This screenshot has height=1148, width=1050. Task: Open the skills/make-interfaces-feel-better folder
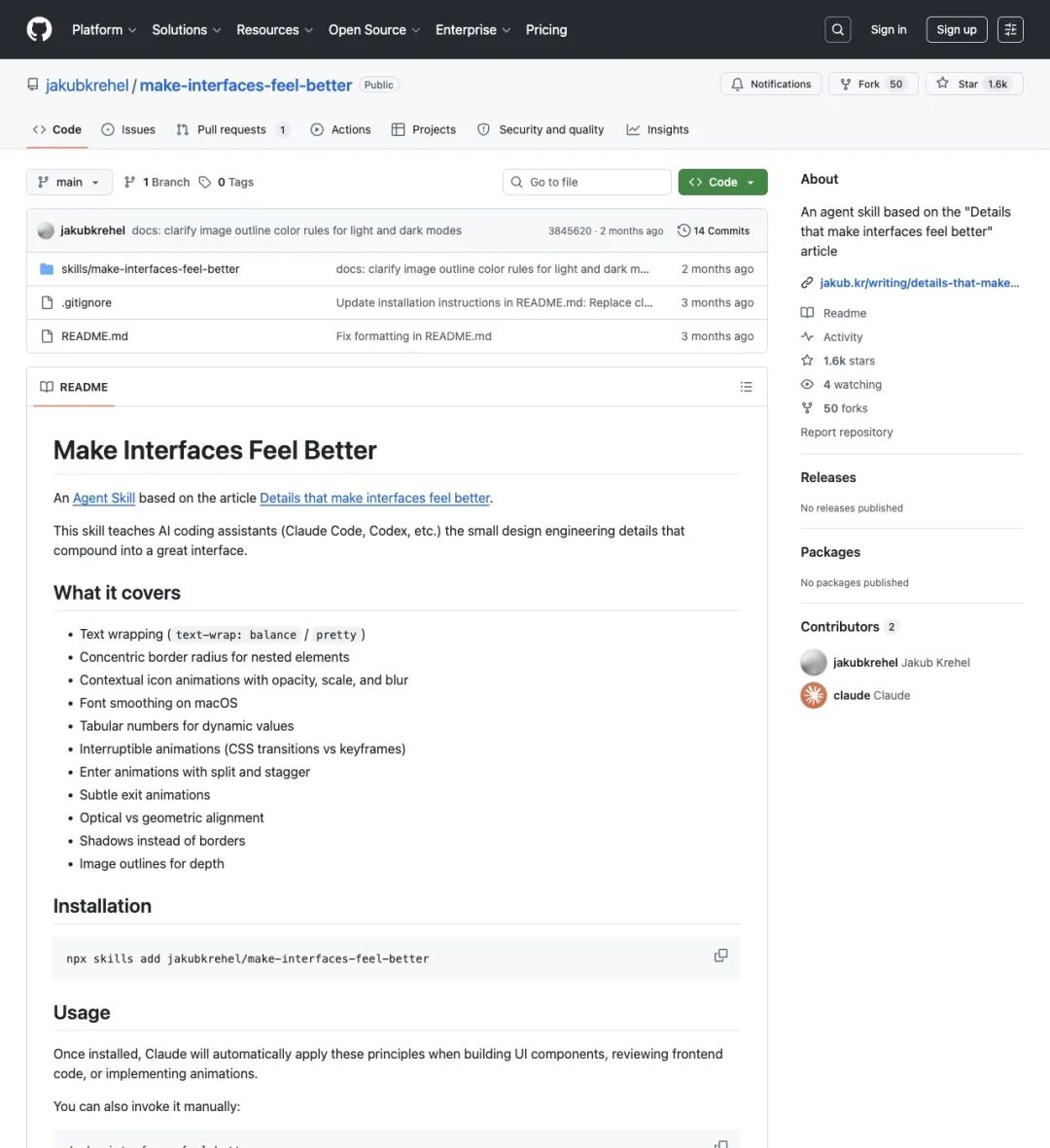pos(150,268)
